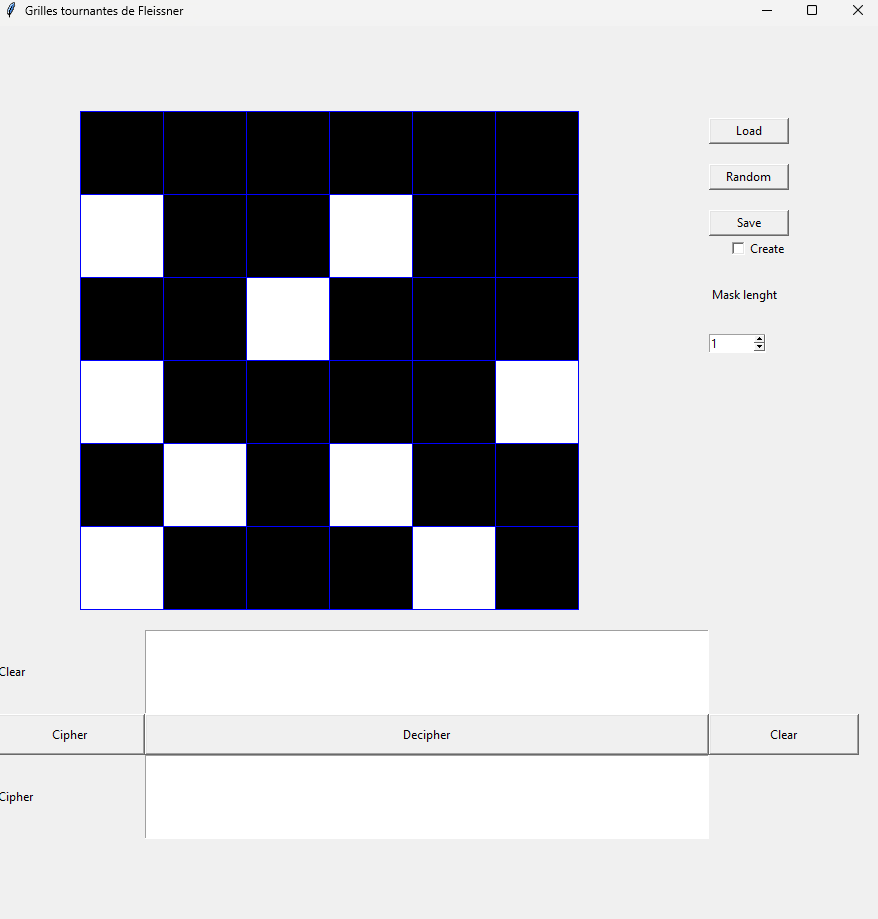Save the current grille
The width and height of the screenshot is (878, 919).
point(748,223)
